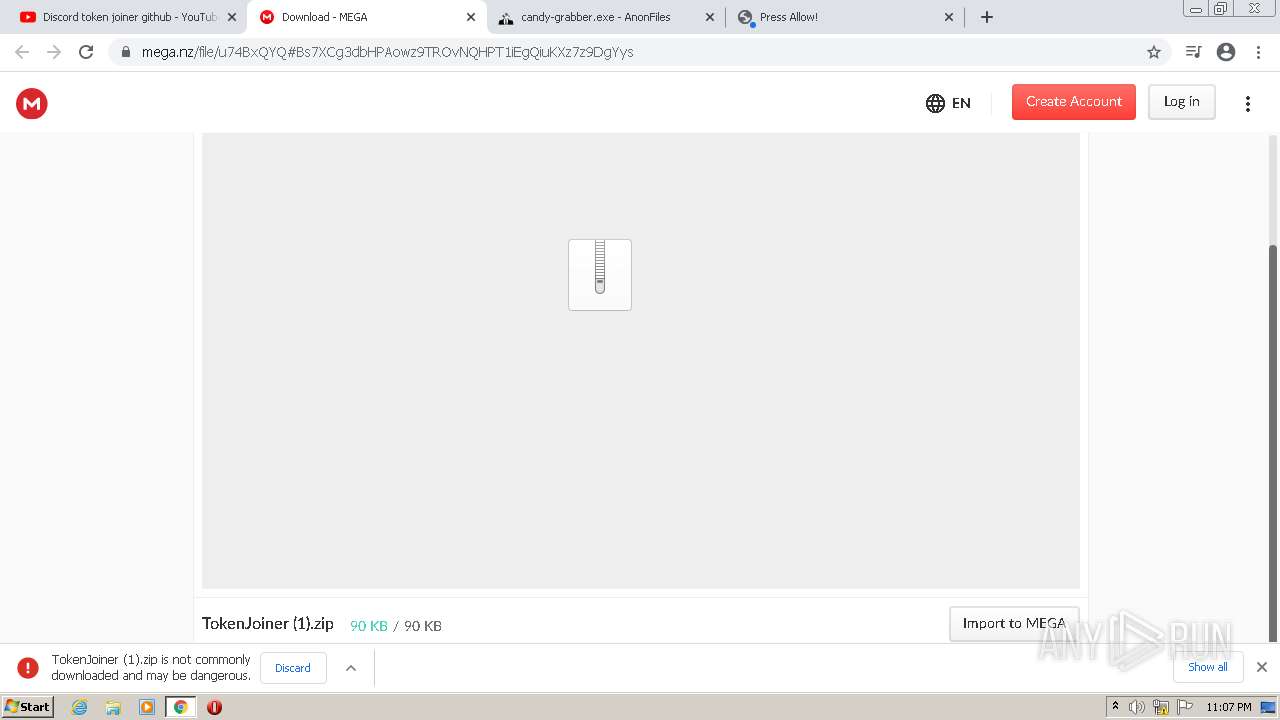Close the downloads bar
Viewport: 1280px width, 720px height.
click(1262, 667)
